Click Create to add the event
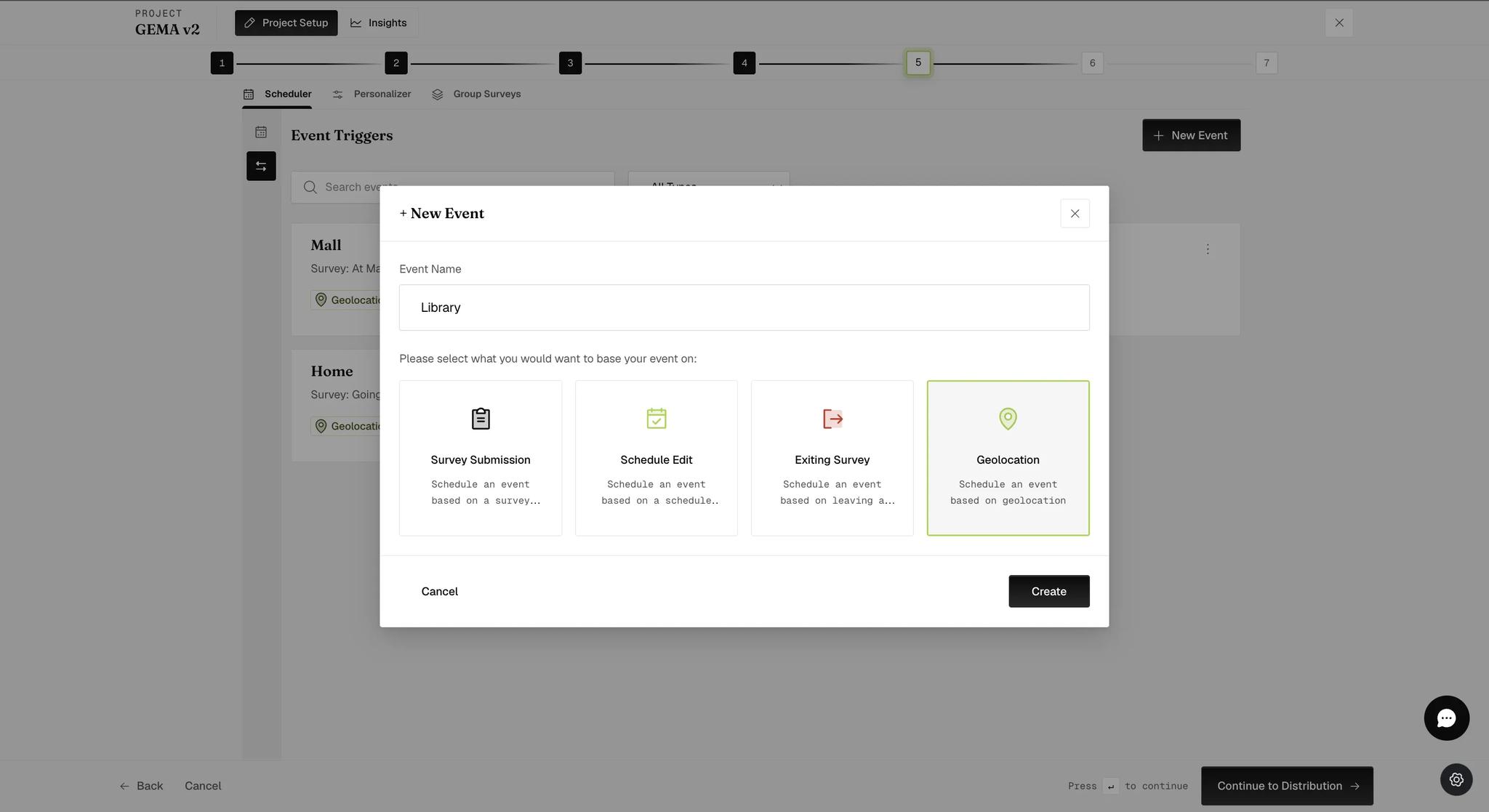This screenshot has height=812, width=1489. [1048, 591]
